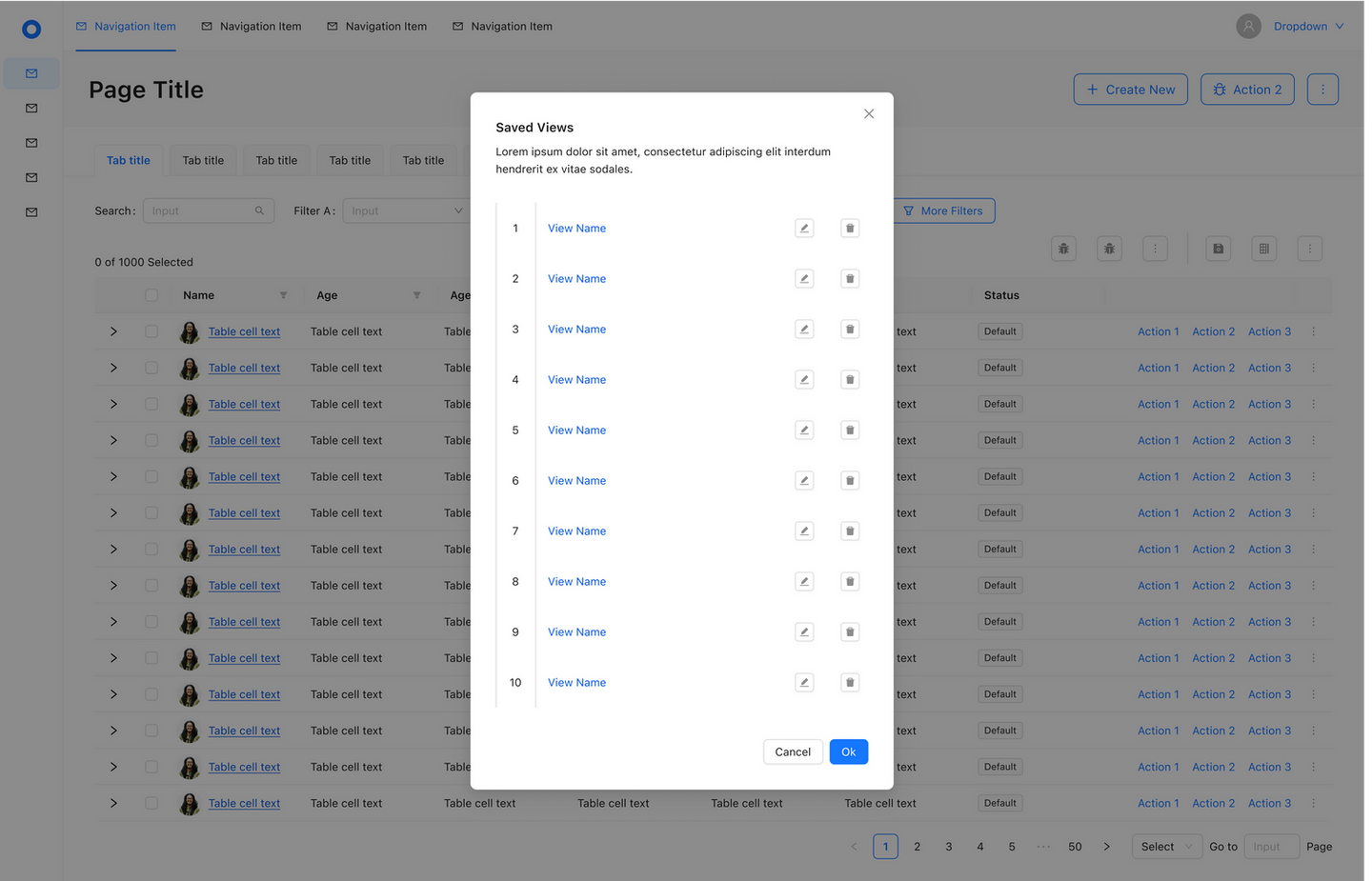Delete the saved view numbered 1

coord(850,229)
